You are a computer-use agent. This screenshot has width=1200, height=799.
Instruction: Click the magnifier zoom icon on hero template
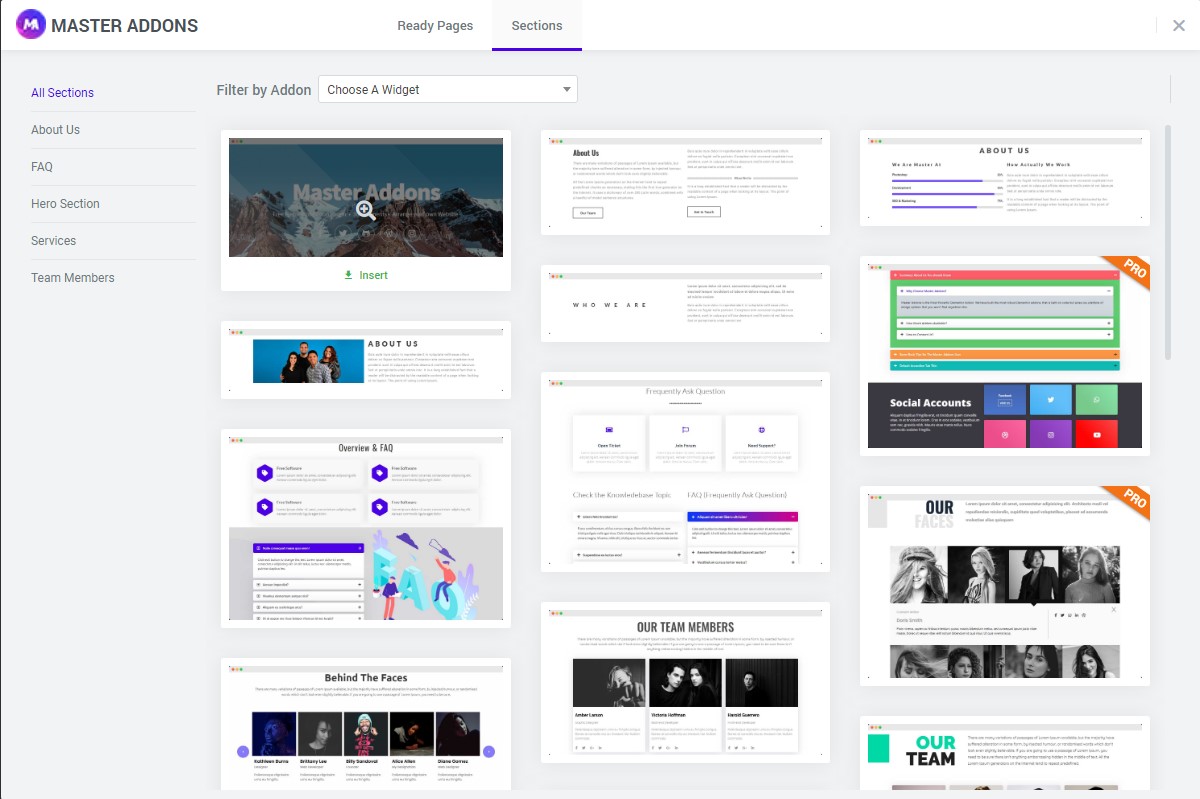(366, 210)
